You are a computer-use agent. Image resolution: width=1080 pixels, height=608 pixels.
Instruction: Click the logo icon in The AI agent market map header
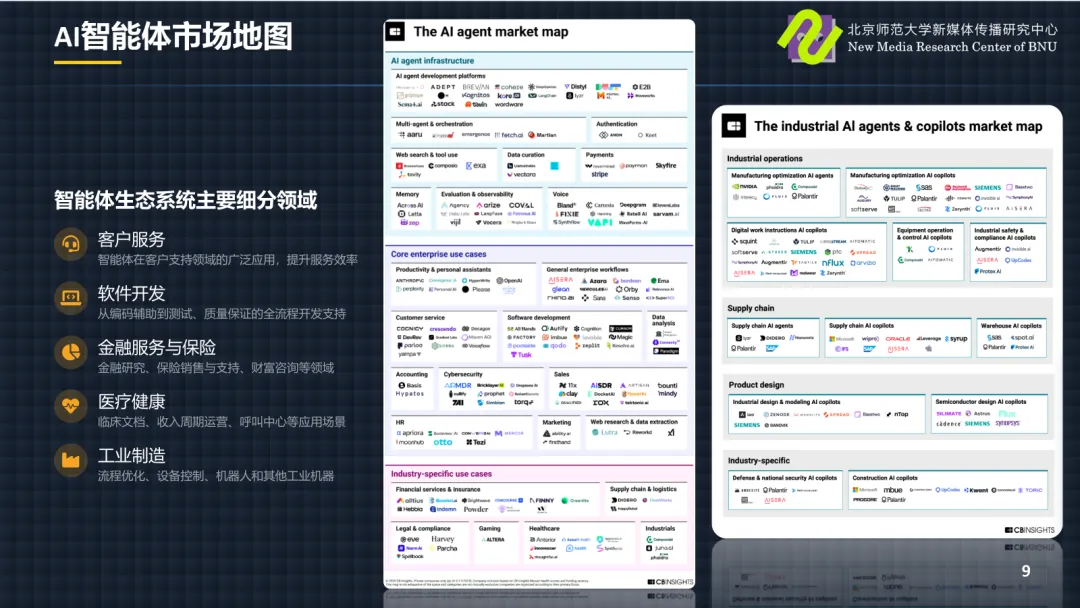click(395, 32)
